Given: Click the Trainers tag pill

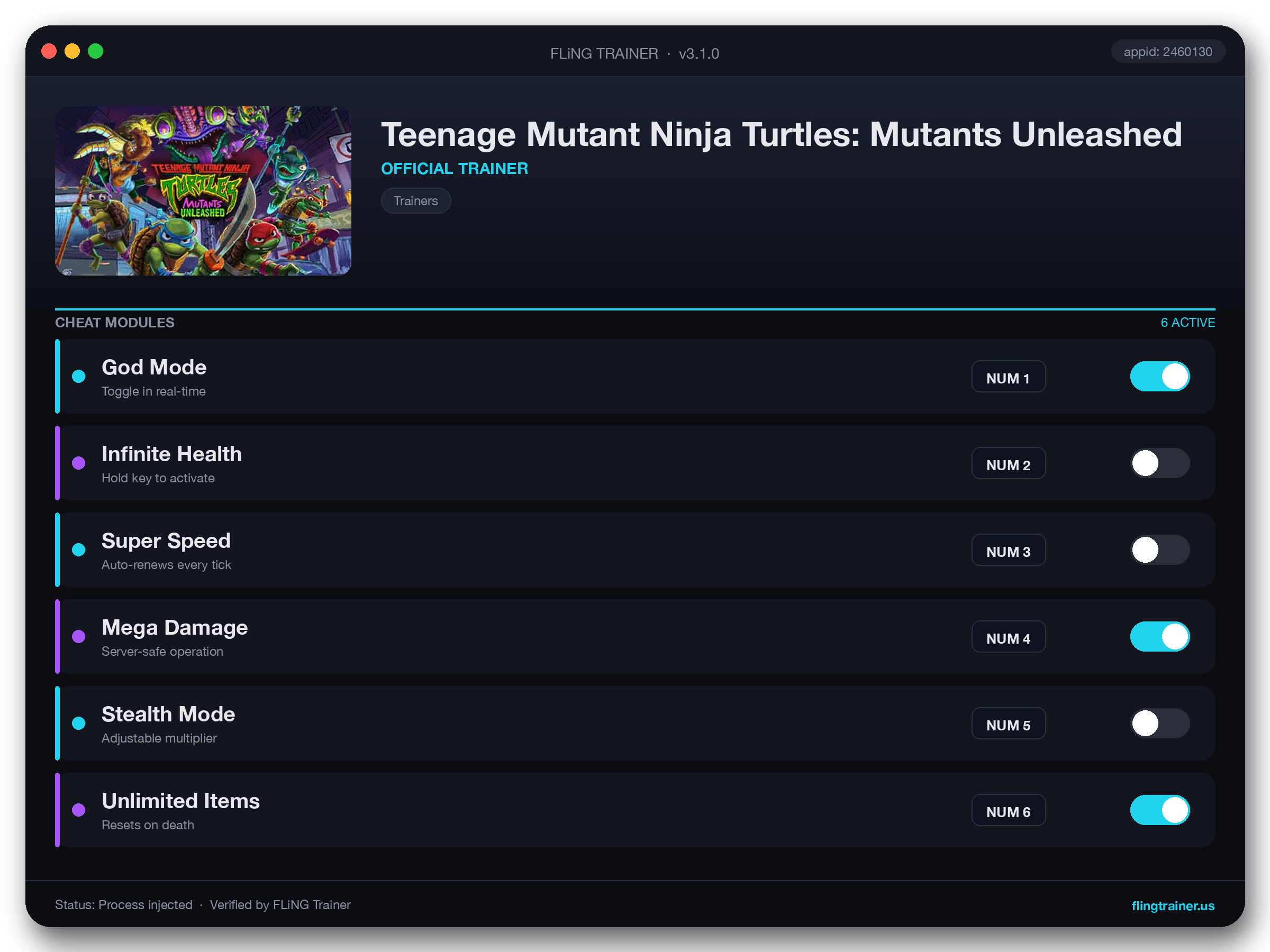Looking at the screenshot, I should click(x=416, y=201).
